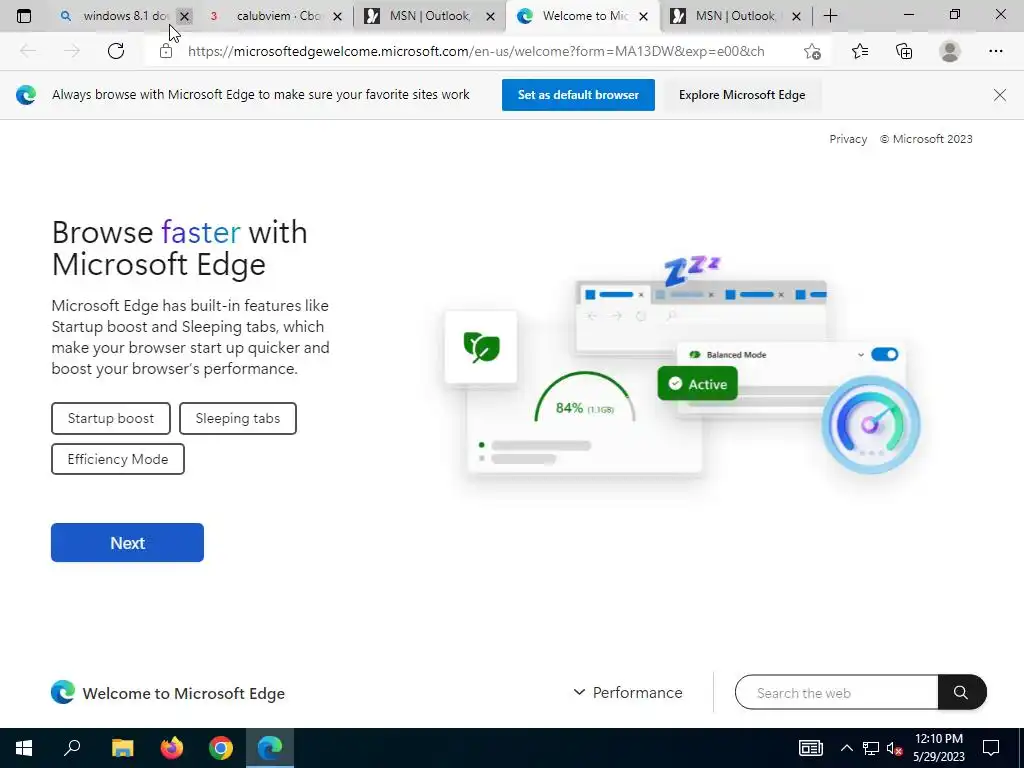Open taskbar search

(x=72, y=748)
